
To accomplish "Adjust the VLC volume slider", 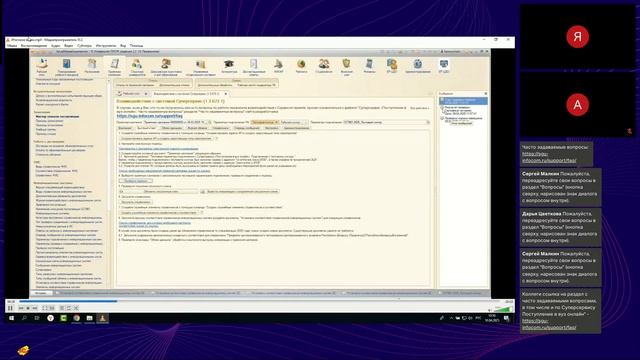I will point(504,309).
